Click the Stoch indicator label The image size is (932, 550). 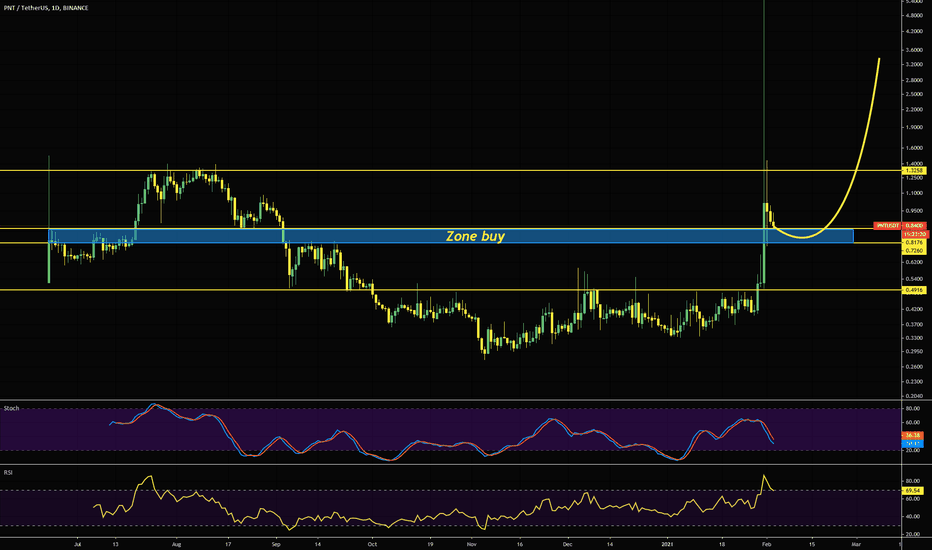[11, 408]
